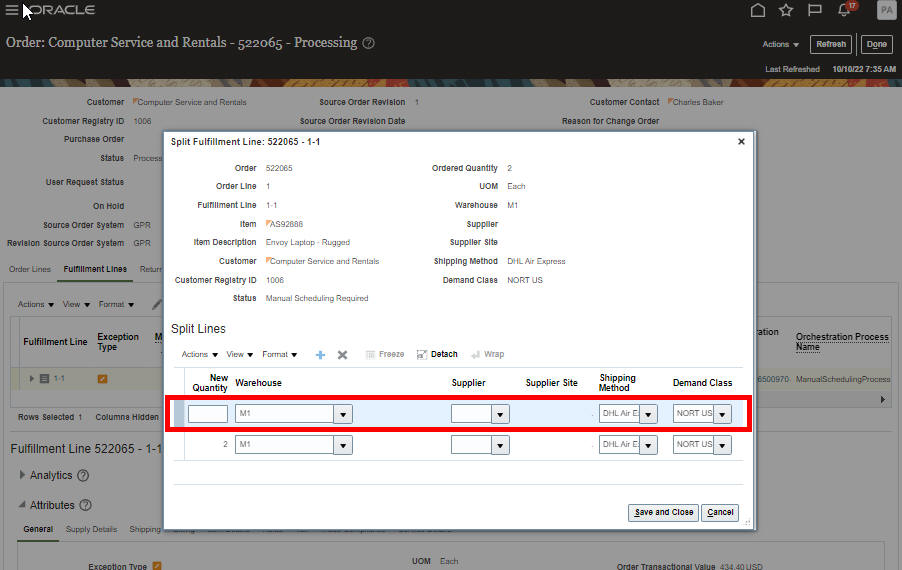Click Fulfillment Line column header
The height and width of the screenshot is (570, 902).
pos(55,342)
